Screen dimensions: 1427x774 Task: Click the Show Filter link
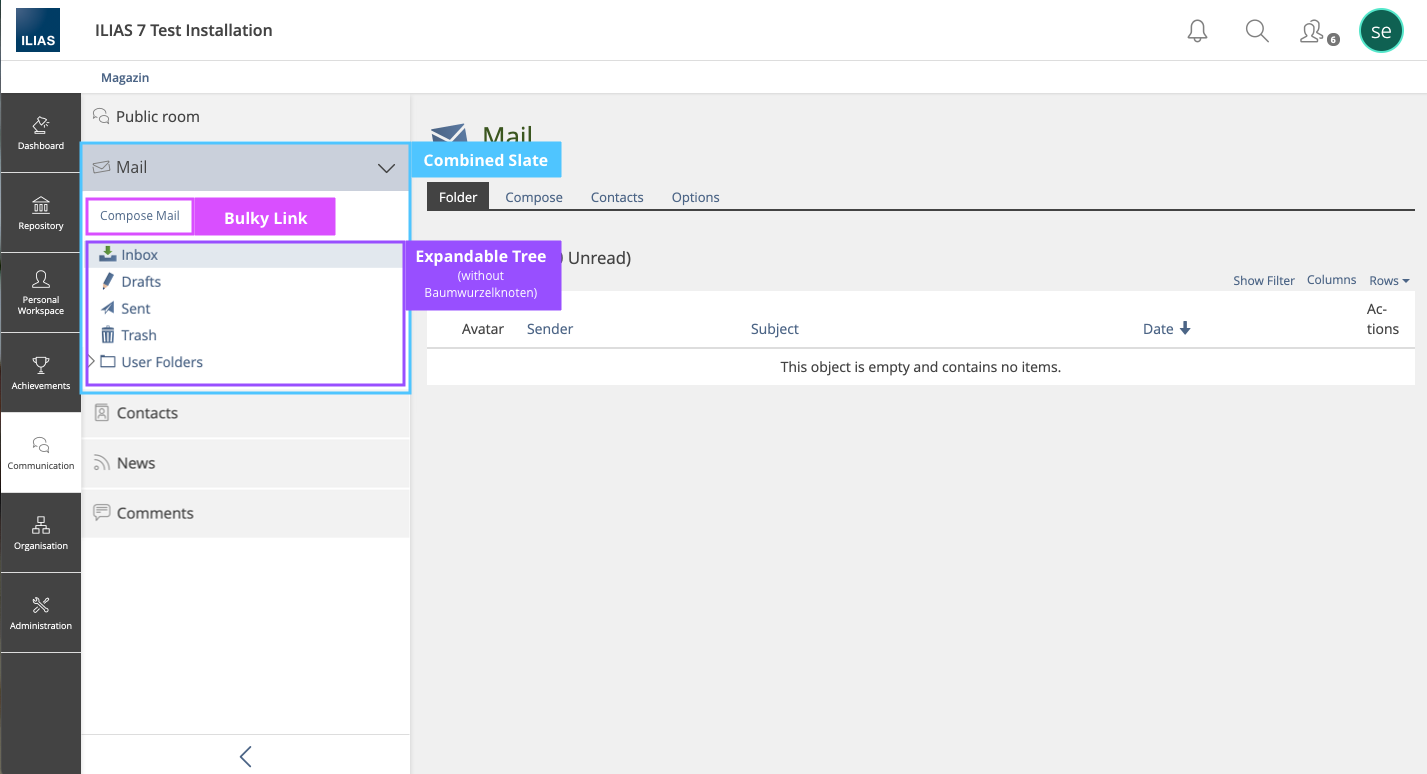pyautogui.click(x=1263, y=281)
